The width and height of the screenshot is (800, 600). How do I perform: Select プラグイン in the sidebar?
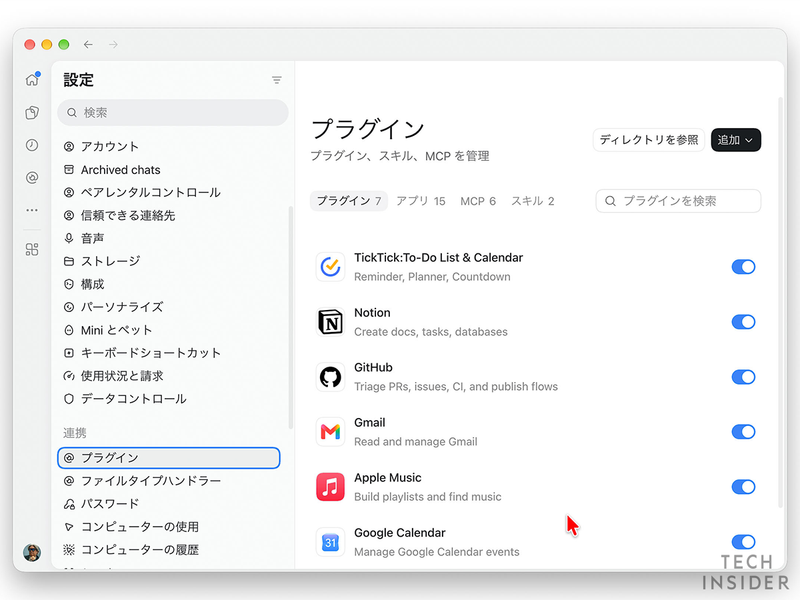169,458
